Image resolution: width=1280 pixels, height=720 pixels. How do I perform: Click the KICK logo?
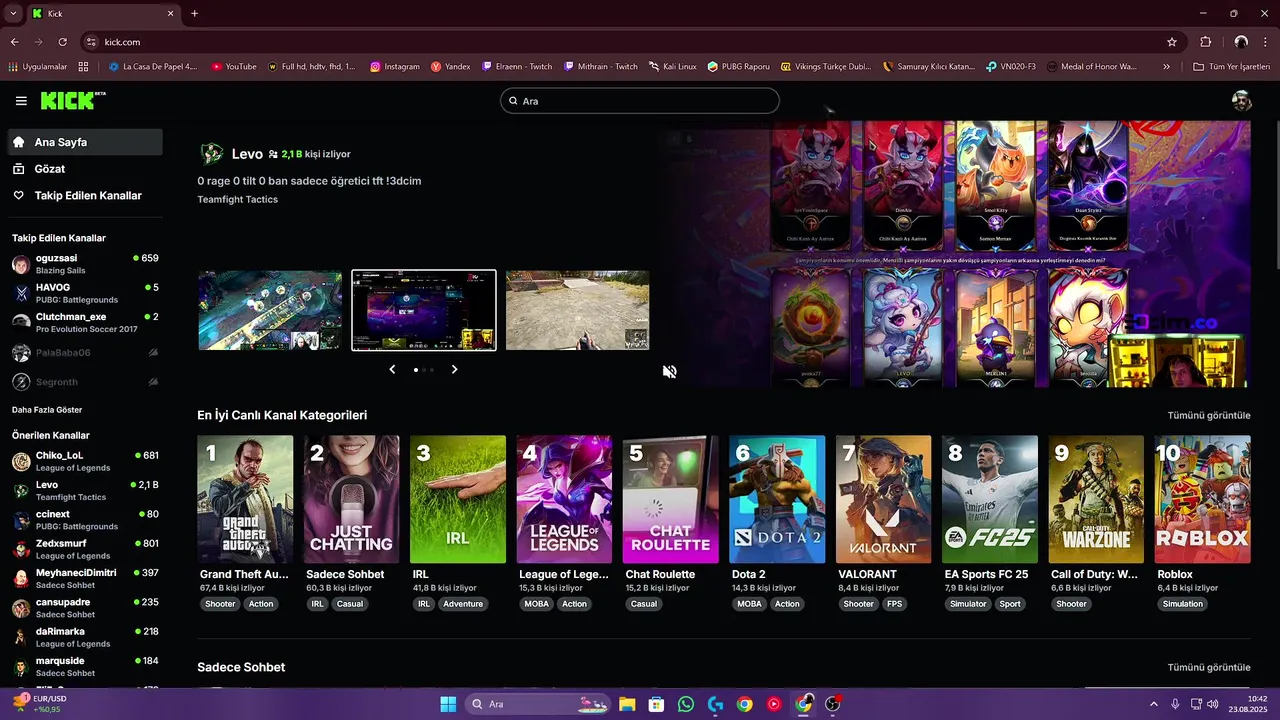(73, 100)
